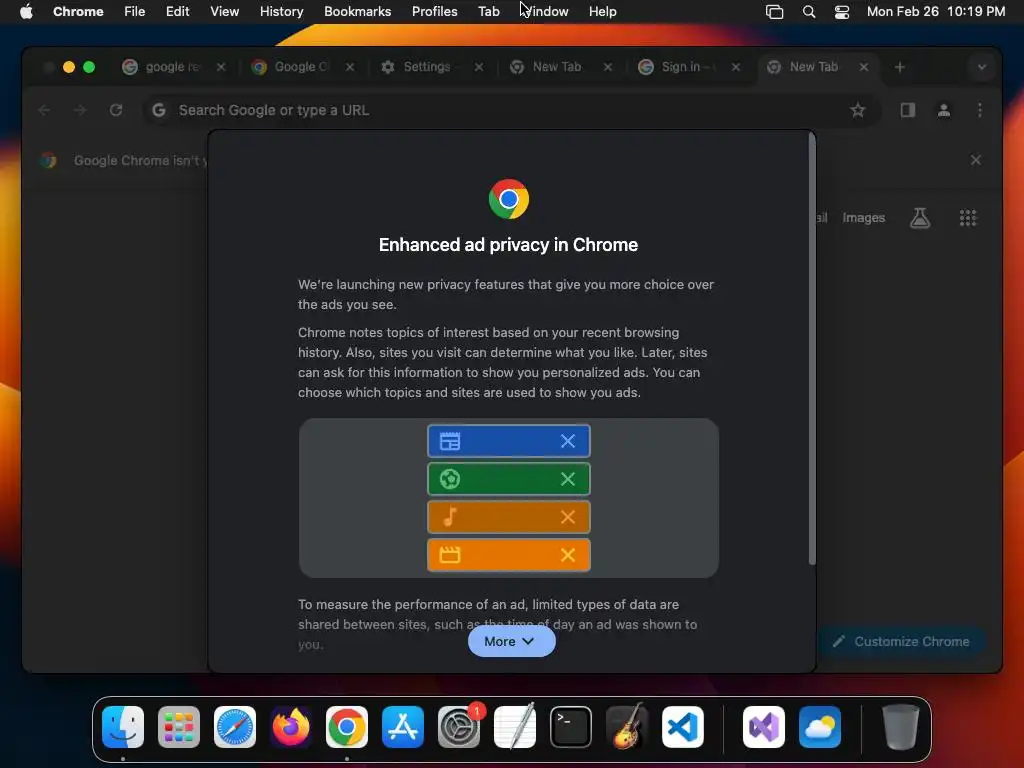Screen dimensions: 1024x768
Task: Close the 'Sign in' tab
Action: coord(736,67)
